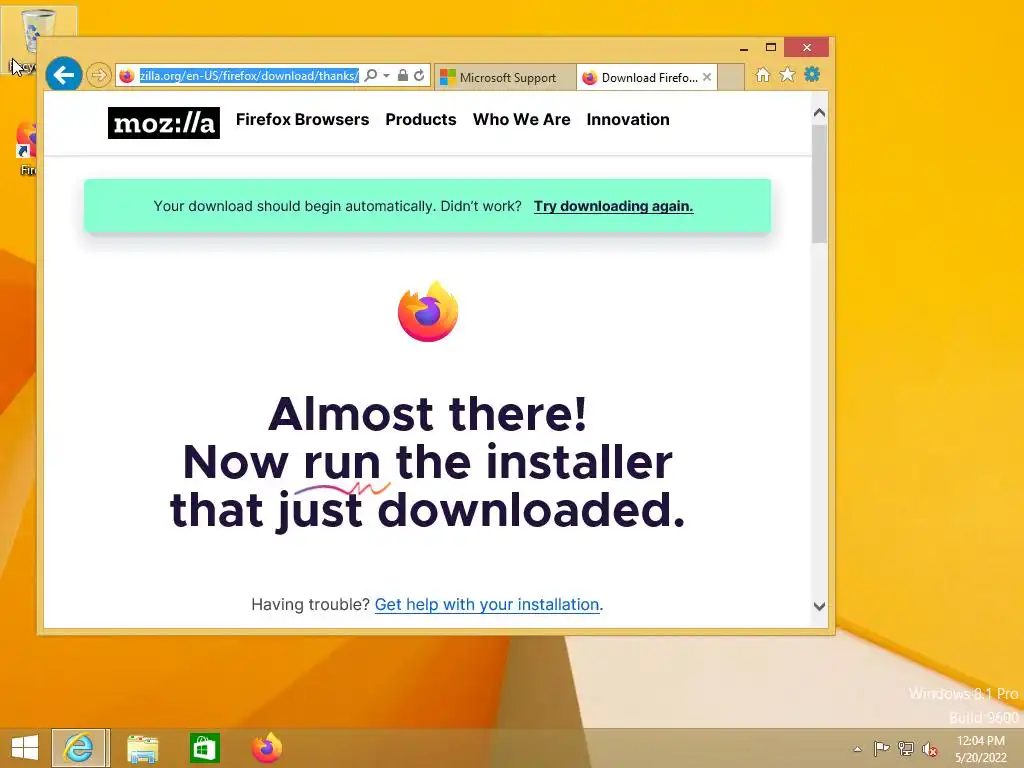
Task: Click the Action Center flag icon
Action: 881,748
